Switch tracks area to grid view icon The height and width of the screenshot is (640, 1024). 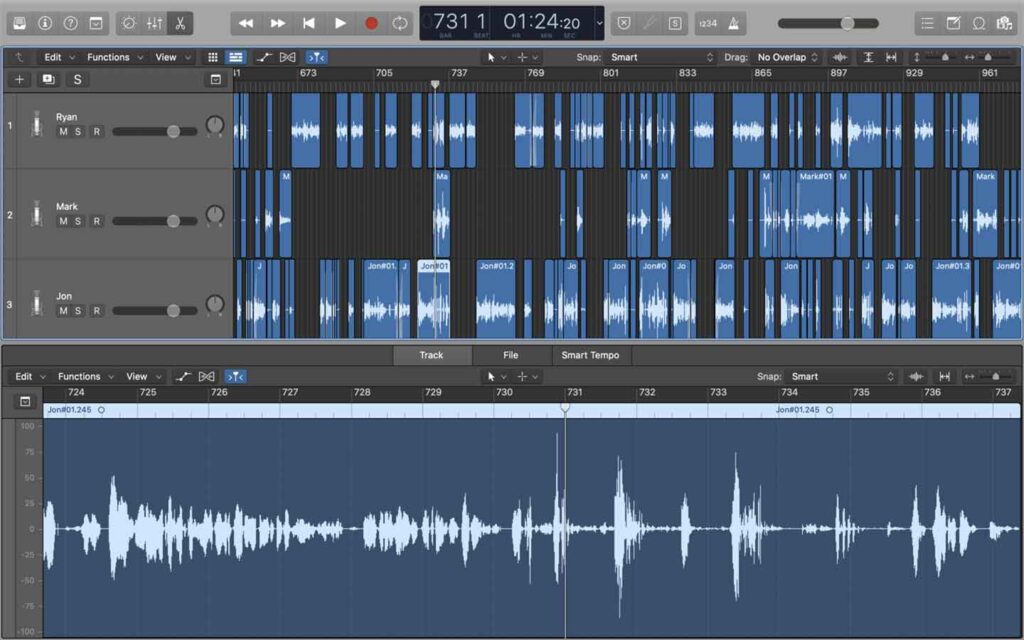tap(212, 57)
